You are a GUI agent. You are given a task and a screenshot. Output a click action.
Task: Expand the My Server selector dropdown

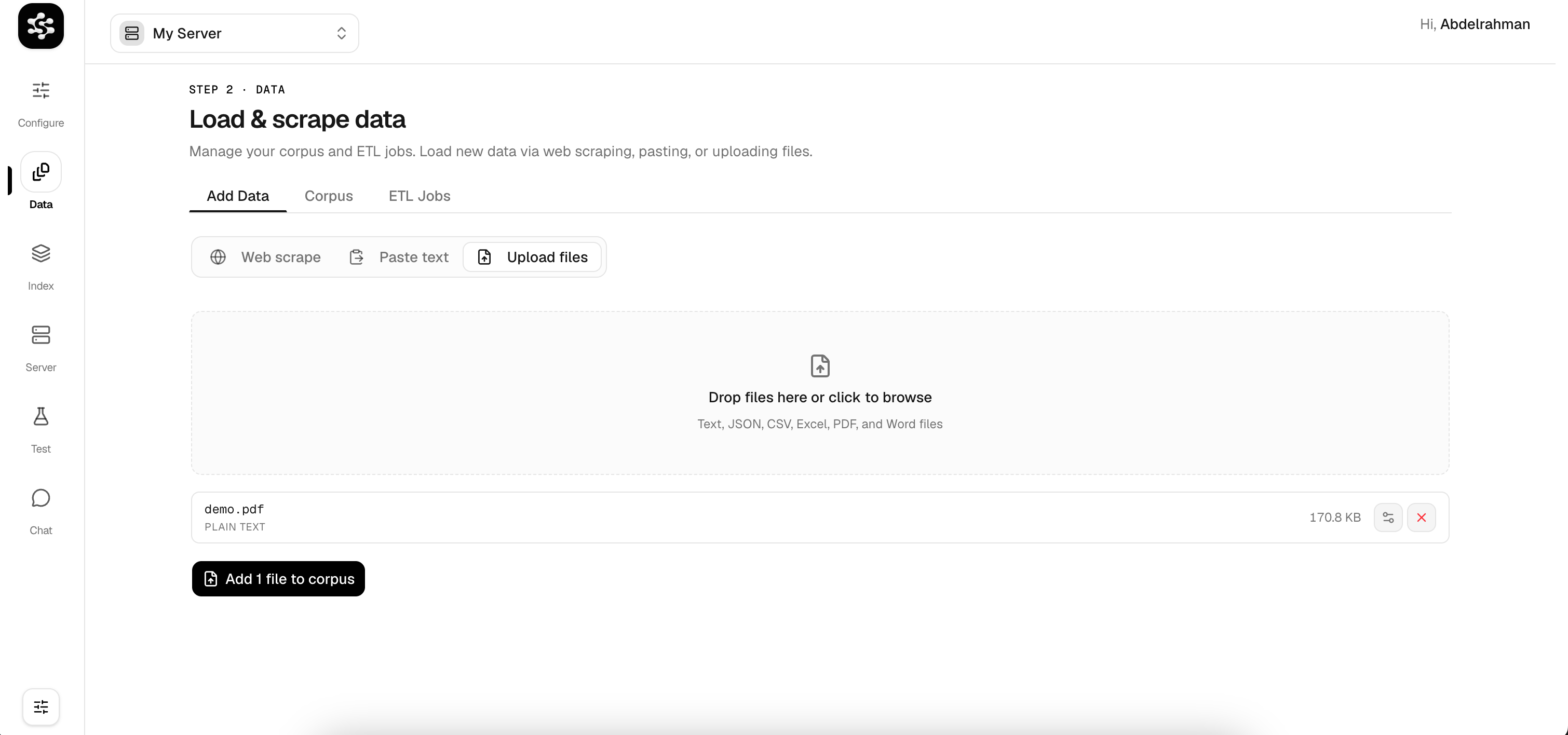tap(234, 33)
